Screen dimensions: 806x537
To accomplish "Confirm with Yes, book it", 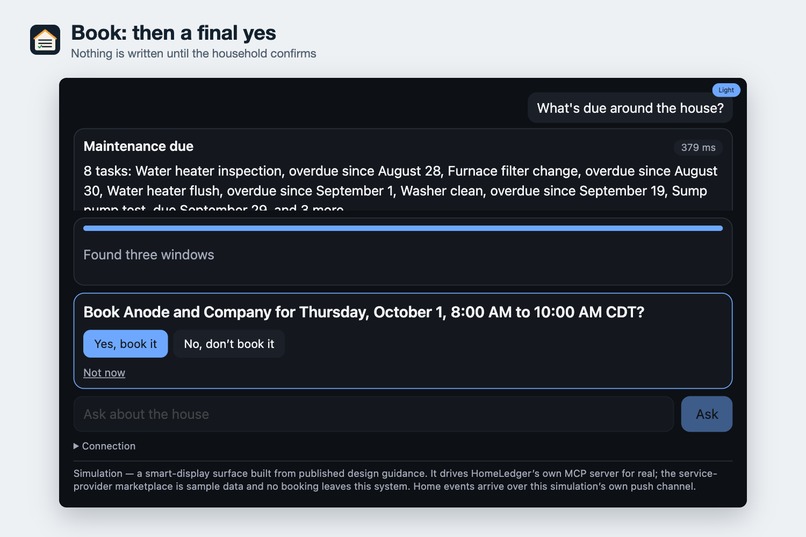I will click(125, 344).
